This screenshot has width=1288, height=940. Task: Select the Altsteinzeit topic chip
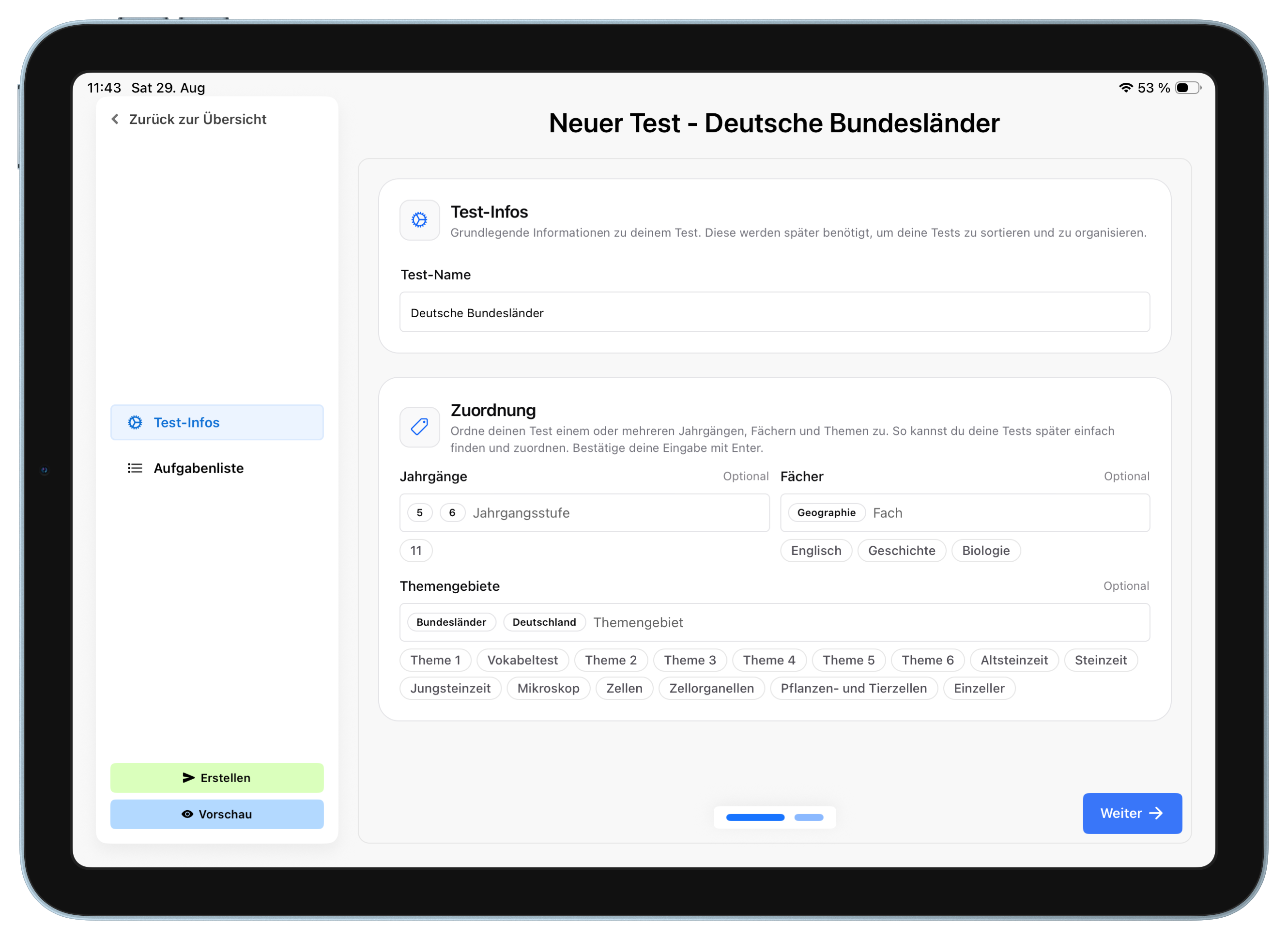[1014, 660]
